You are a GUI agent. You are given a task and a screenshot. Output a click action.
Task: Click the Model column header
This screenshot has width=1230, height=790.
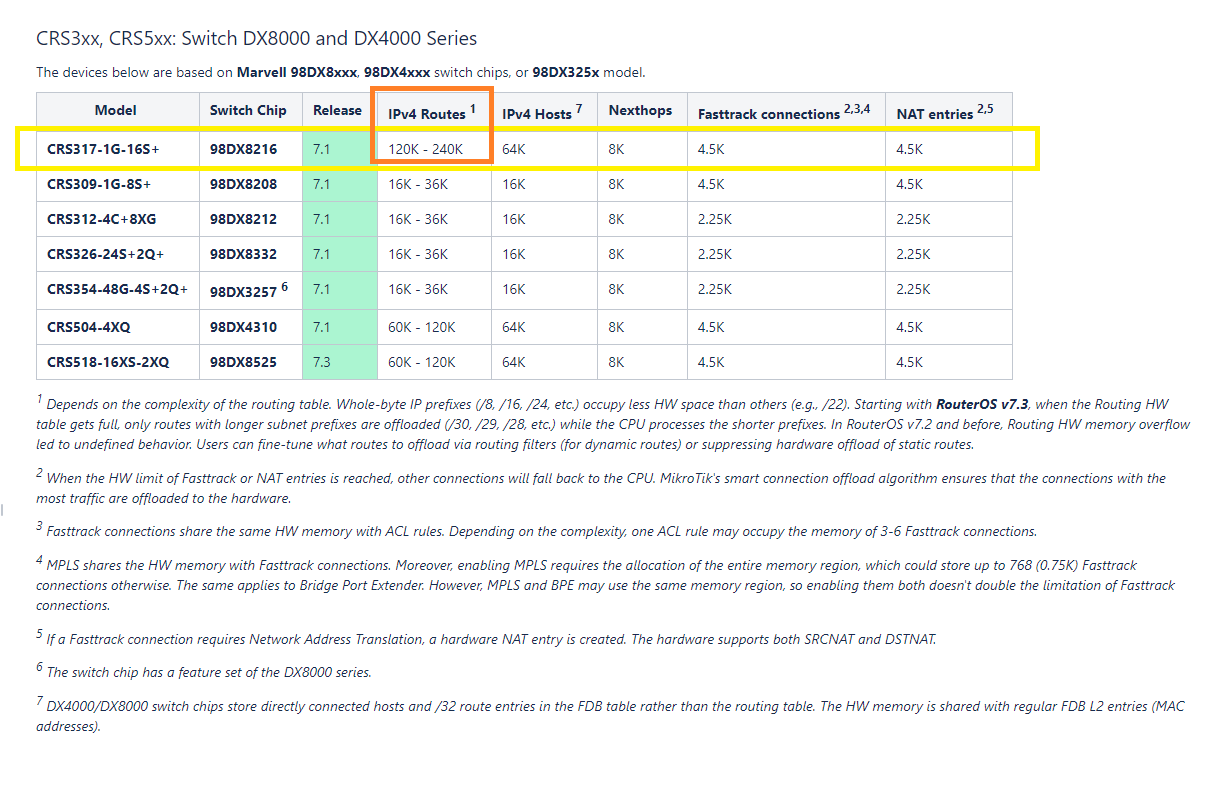click(116, 110)
